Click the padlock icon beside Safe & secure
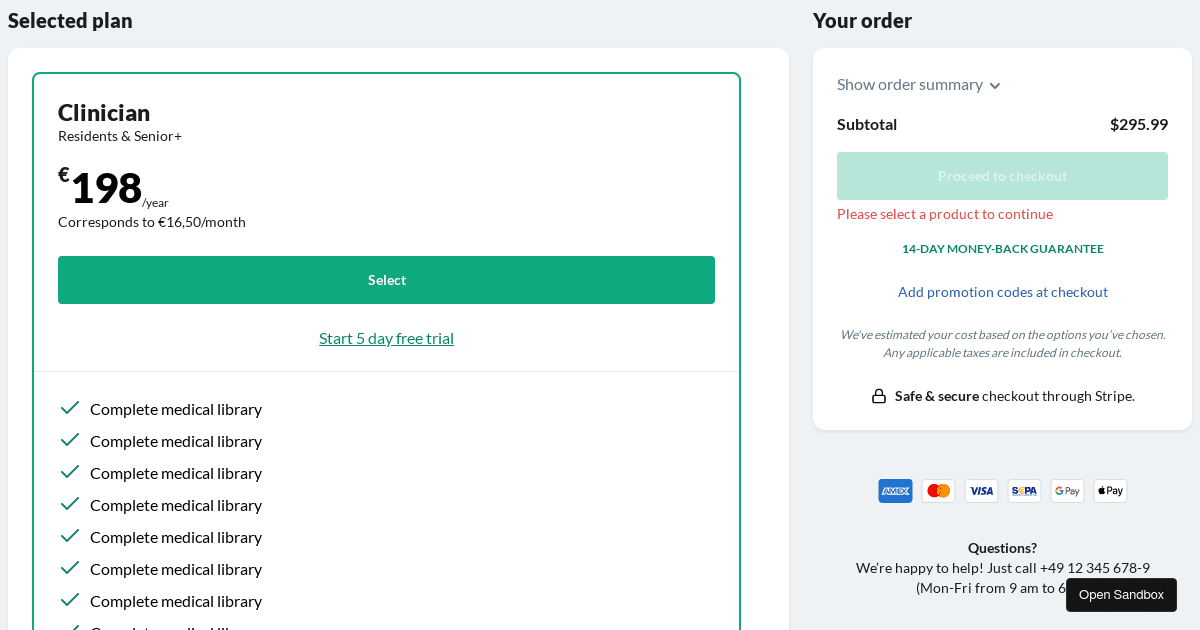The image size is (1200, 630). tap(878, 395)
